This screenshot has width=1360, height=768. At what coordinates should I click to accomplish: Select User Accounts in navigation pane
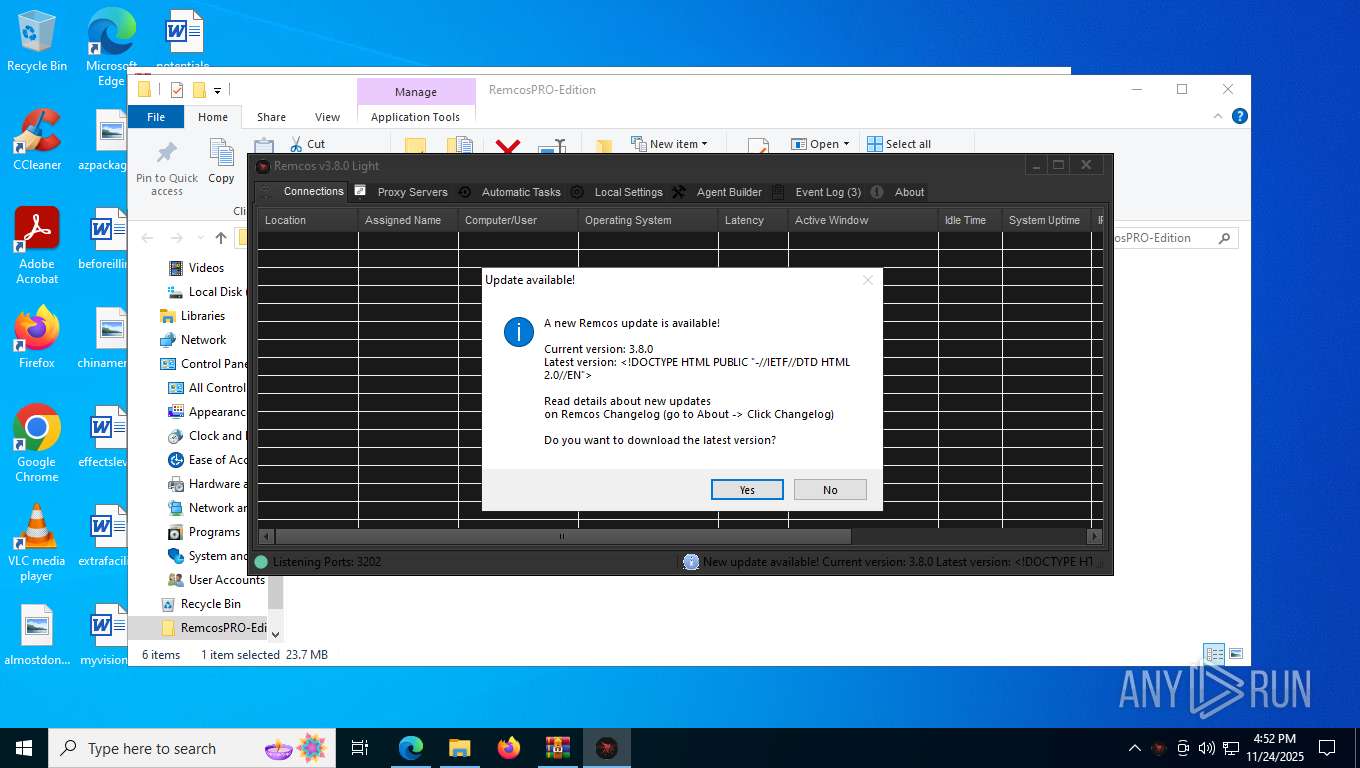226,580
